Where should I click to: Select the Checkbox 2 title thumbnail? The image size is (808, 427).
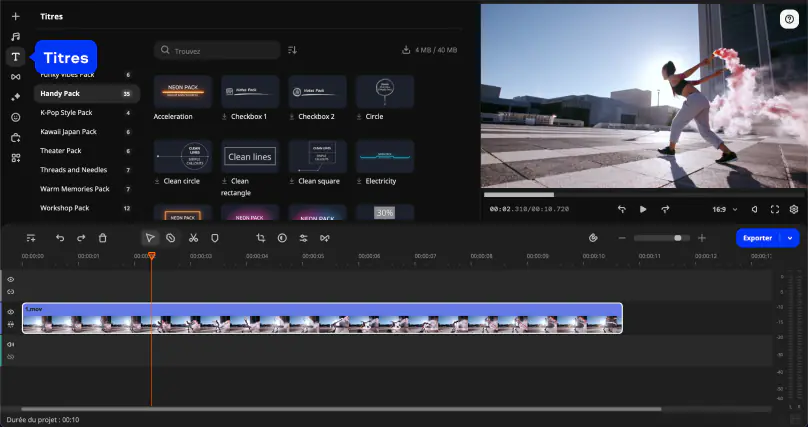tap(317, 92)
